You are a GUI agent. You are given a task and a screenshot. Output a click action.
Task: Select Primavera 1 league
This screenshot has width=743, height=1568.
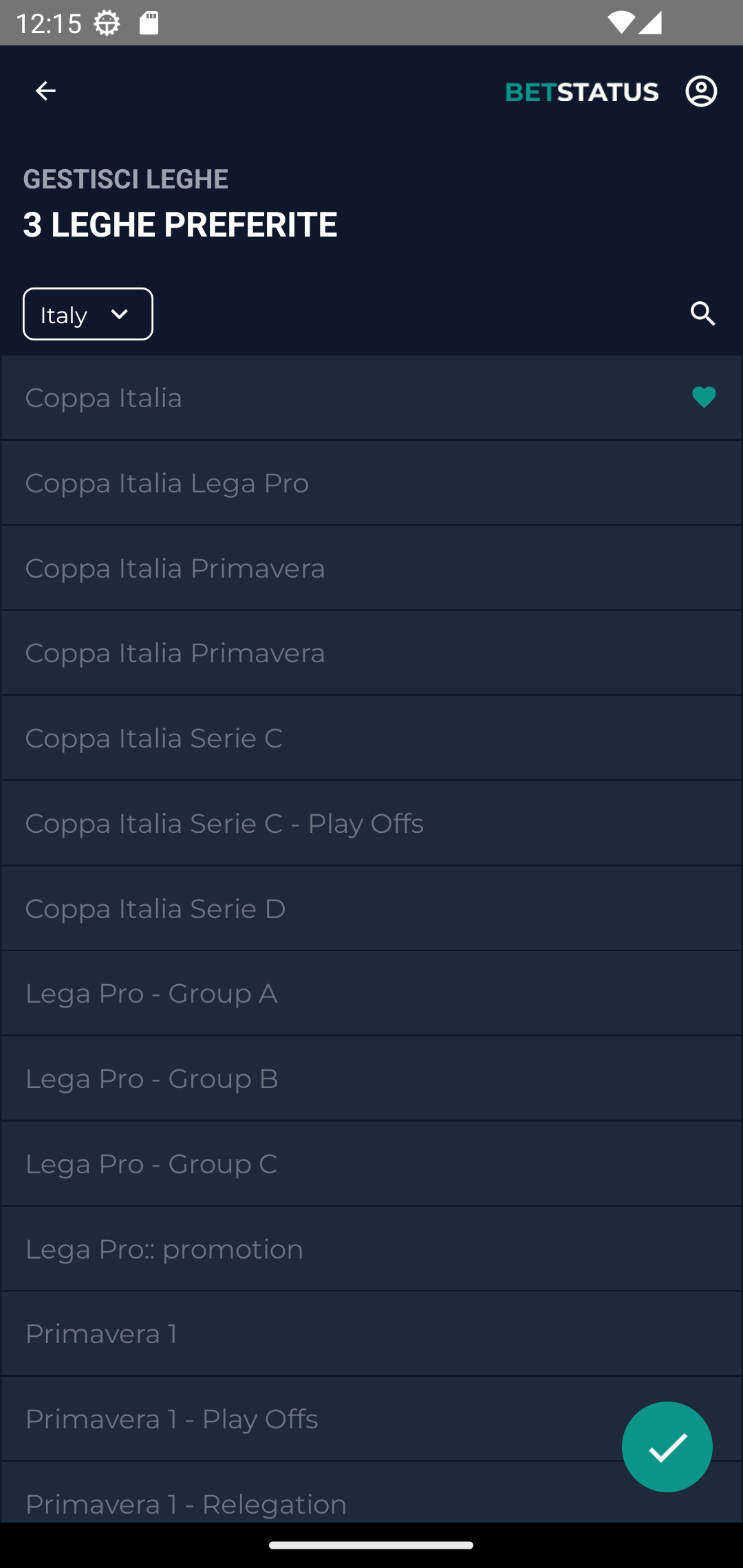[371, 1333]
